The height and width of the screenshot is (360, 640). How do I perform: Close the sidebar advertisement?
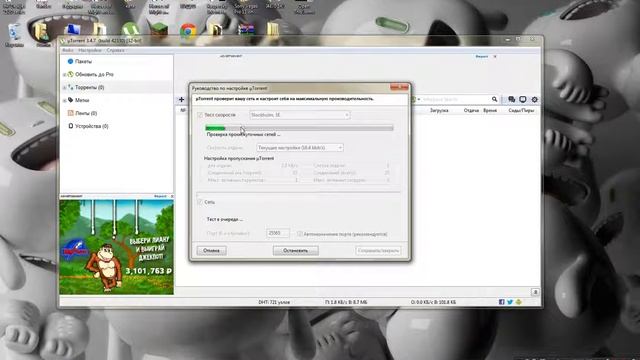point(172,196)
